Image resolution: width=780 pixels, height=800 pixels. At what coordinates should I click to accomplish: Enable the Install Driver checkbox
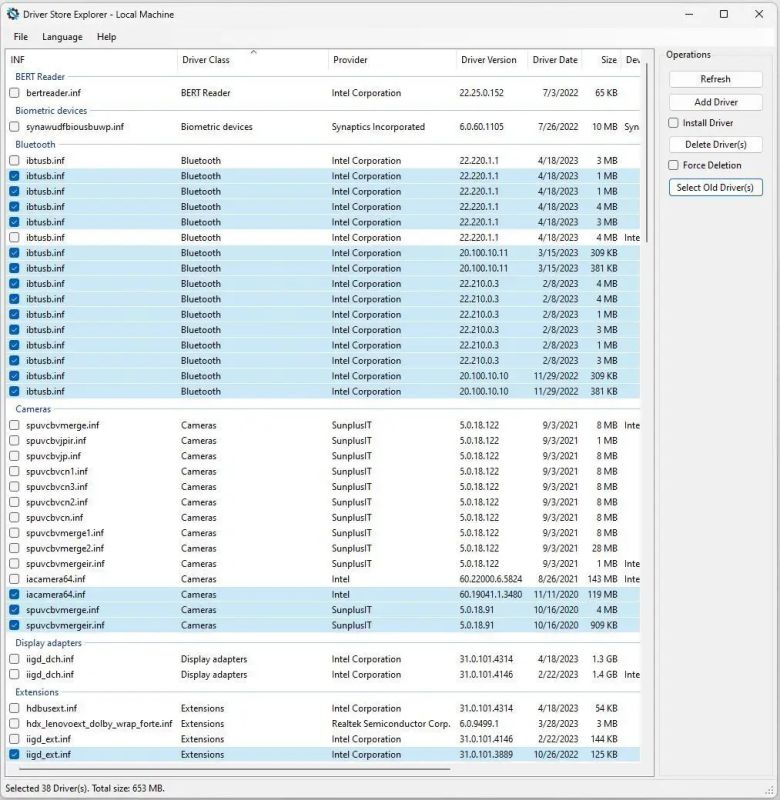[674, 123]
